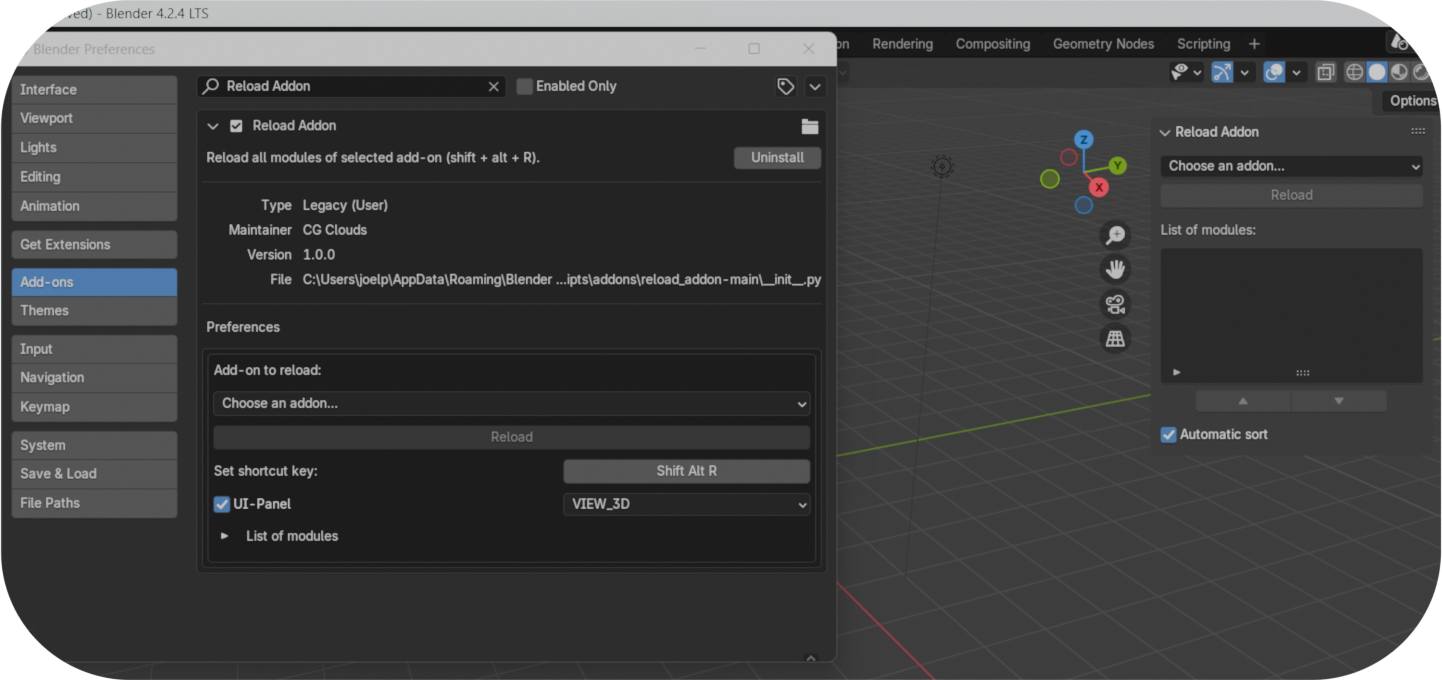Switch to the Scripting workspace tab
Screen dimensions: 1442x680
tap(1203, 43)
